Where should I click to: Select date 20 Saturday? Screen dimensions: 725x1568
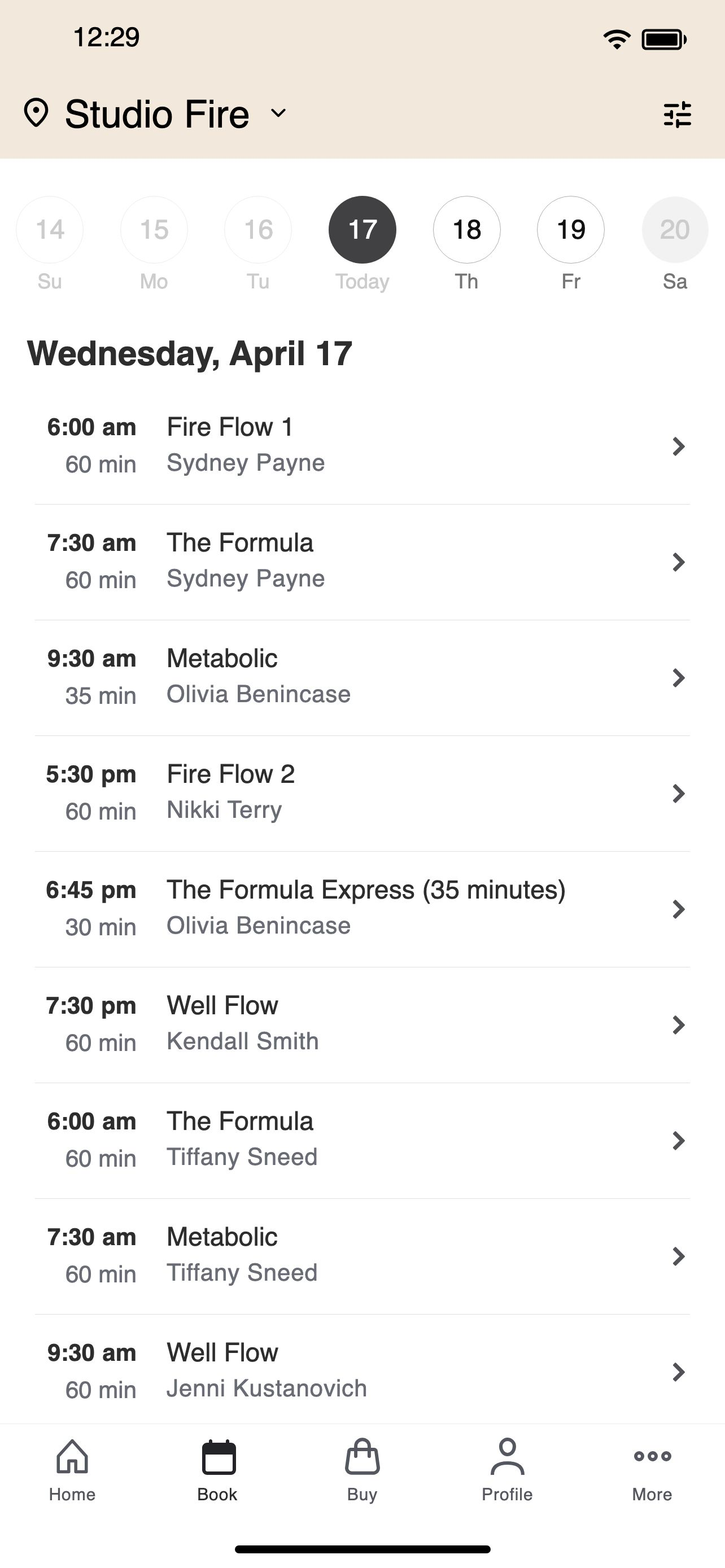pyautogui.click(x=675, y=230)
